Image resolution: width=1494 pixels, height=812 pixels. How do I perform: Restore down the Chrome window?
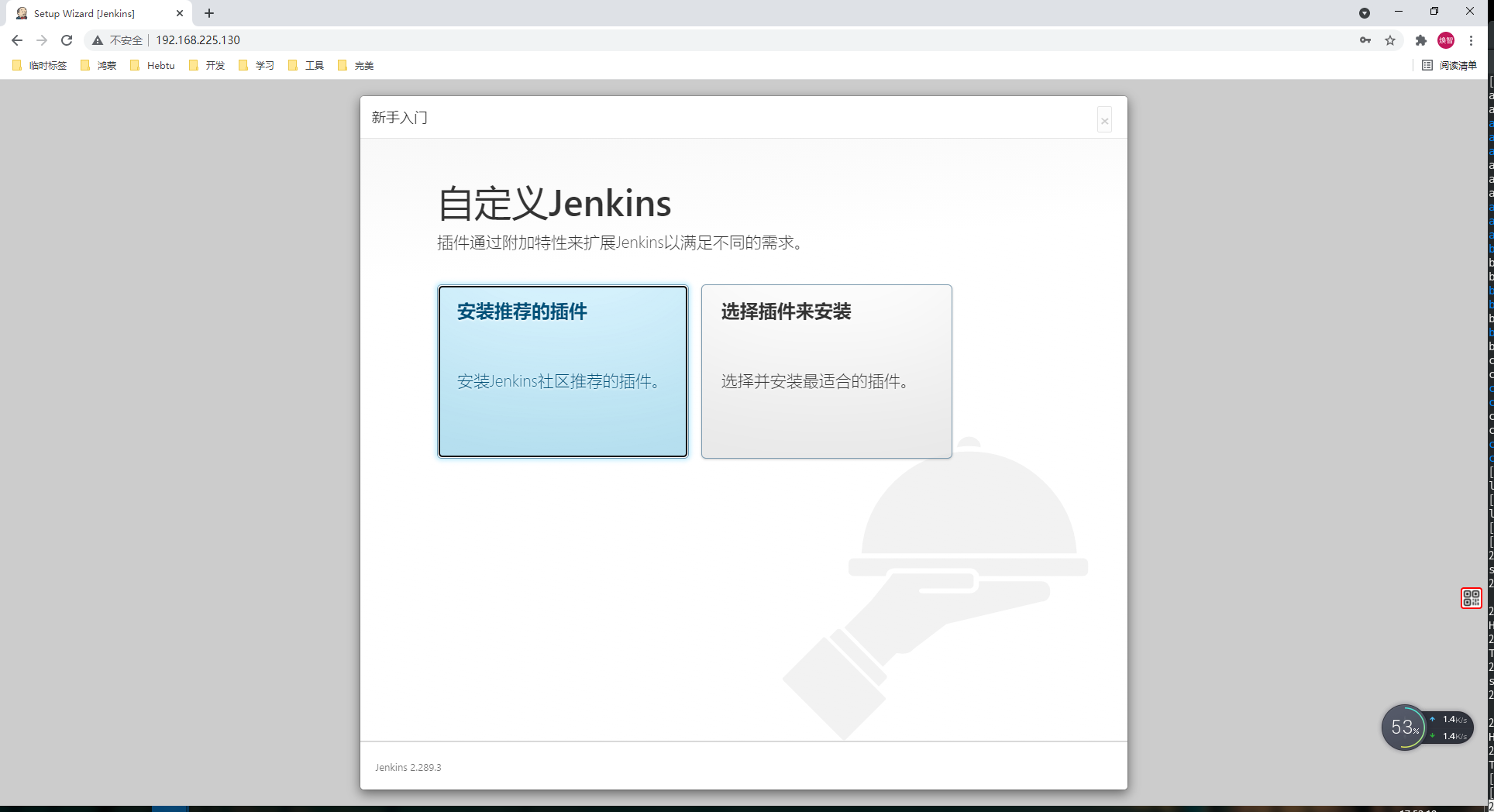[1434, 12]
